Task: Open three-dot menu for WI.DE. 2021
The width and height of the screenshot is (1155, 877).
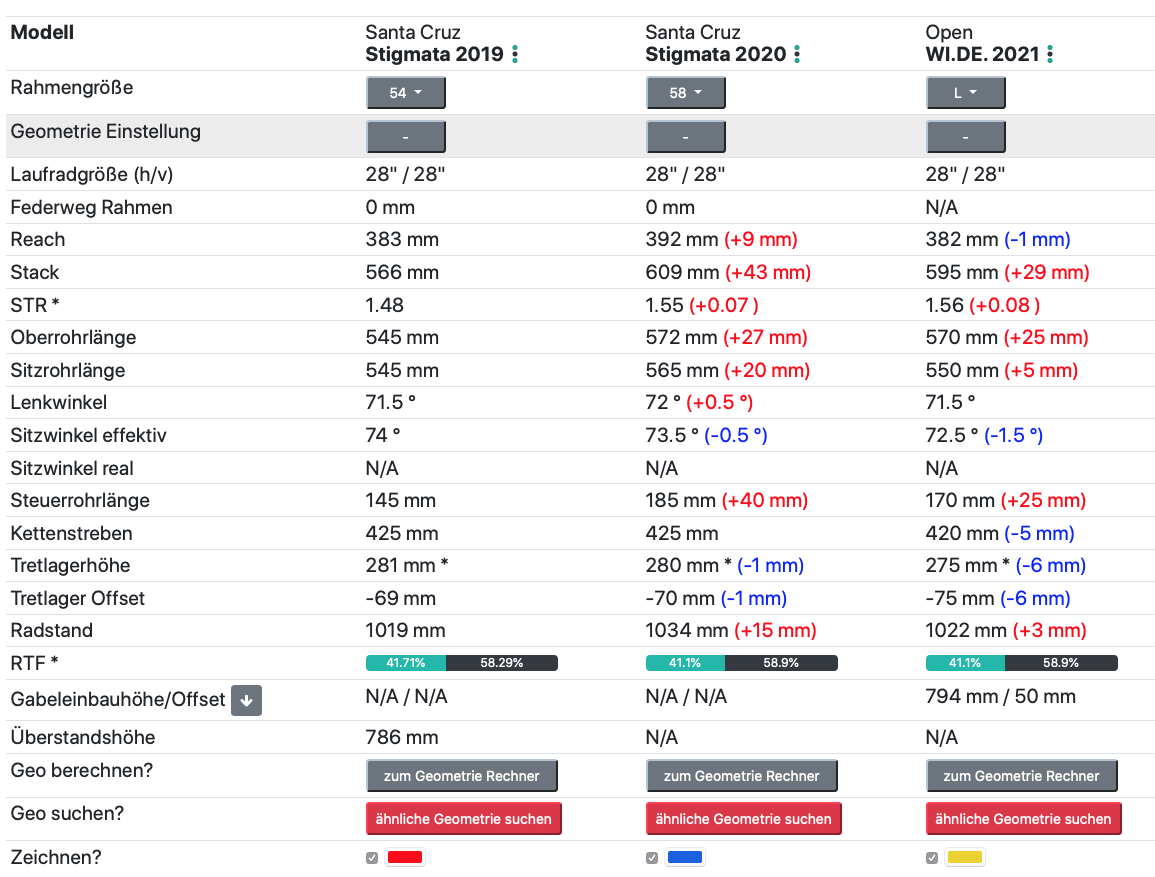Action: pos(1050,54)
